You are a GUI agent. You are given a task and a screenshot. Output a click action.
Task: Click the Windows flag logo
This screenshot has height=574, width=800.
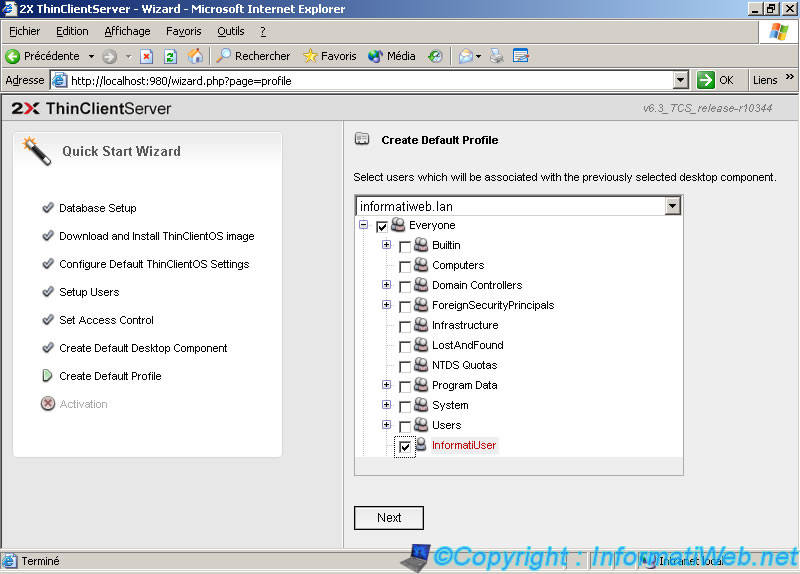(779, 32)
